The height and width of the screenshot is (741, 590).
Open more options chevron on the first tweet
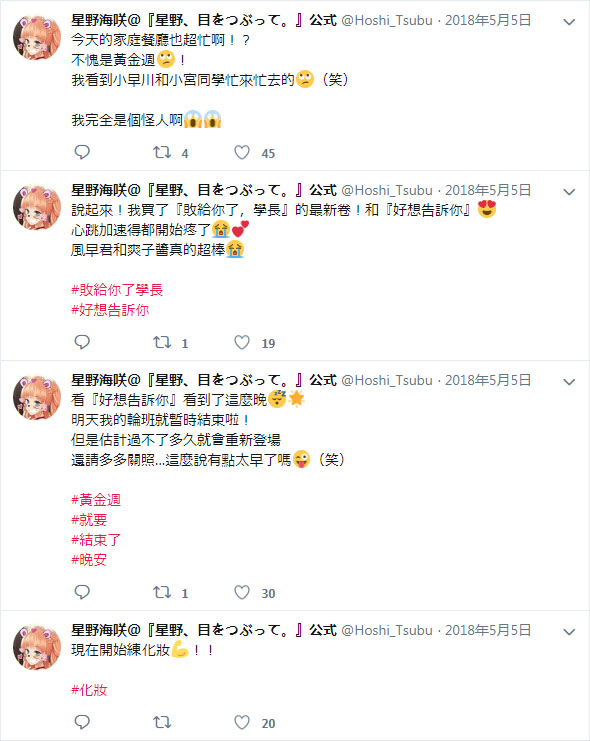569,22
